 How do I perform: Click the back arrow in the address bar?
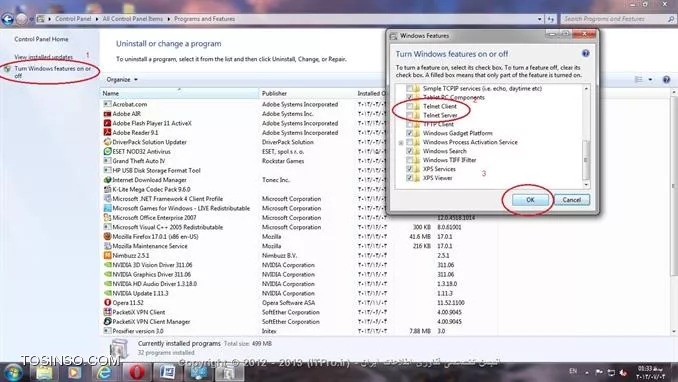[8, 19]
